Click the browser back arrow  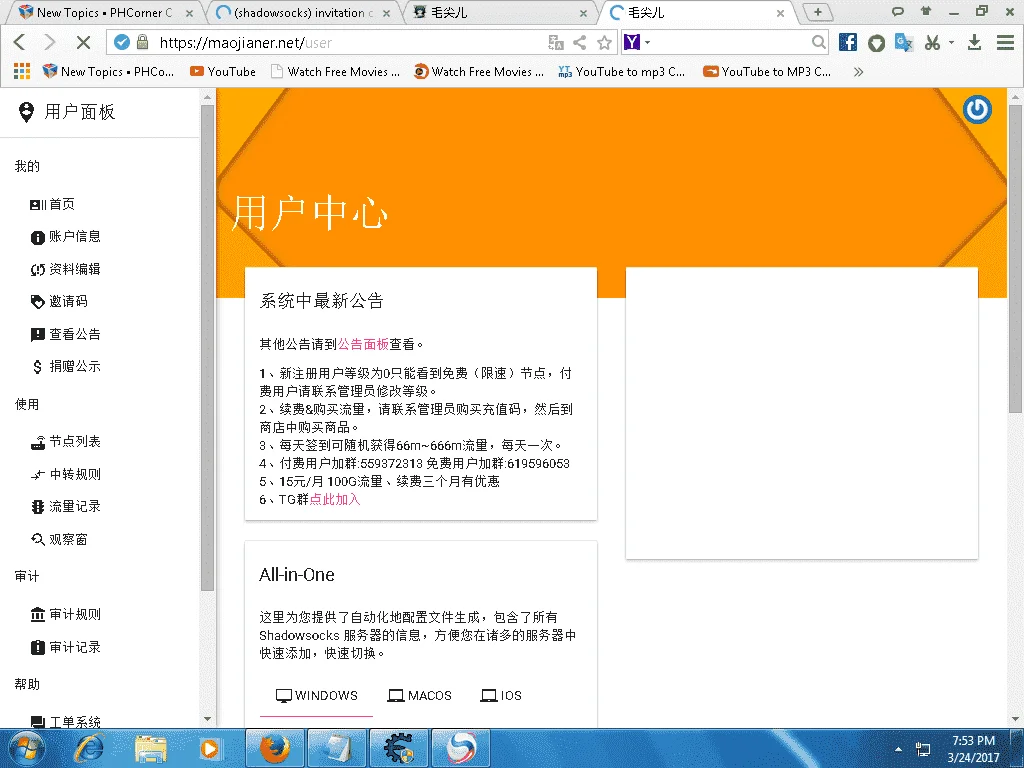point(20,42)
